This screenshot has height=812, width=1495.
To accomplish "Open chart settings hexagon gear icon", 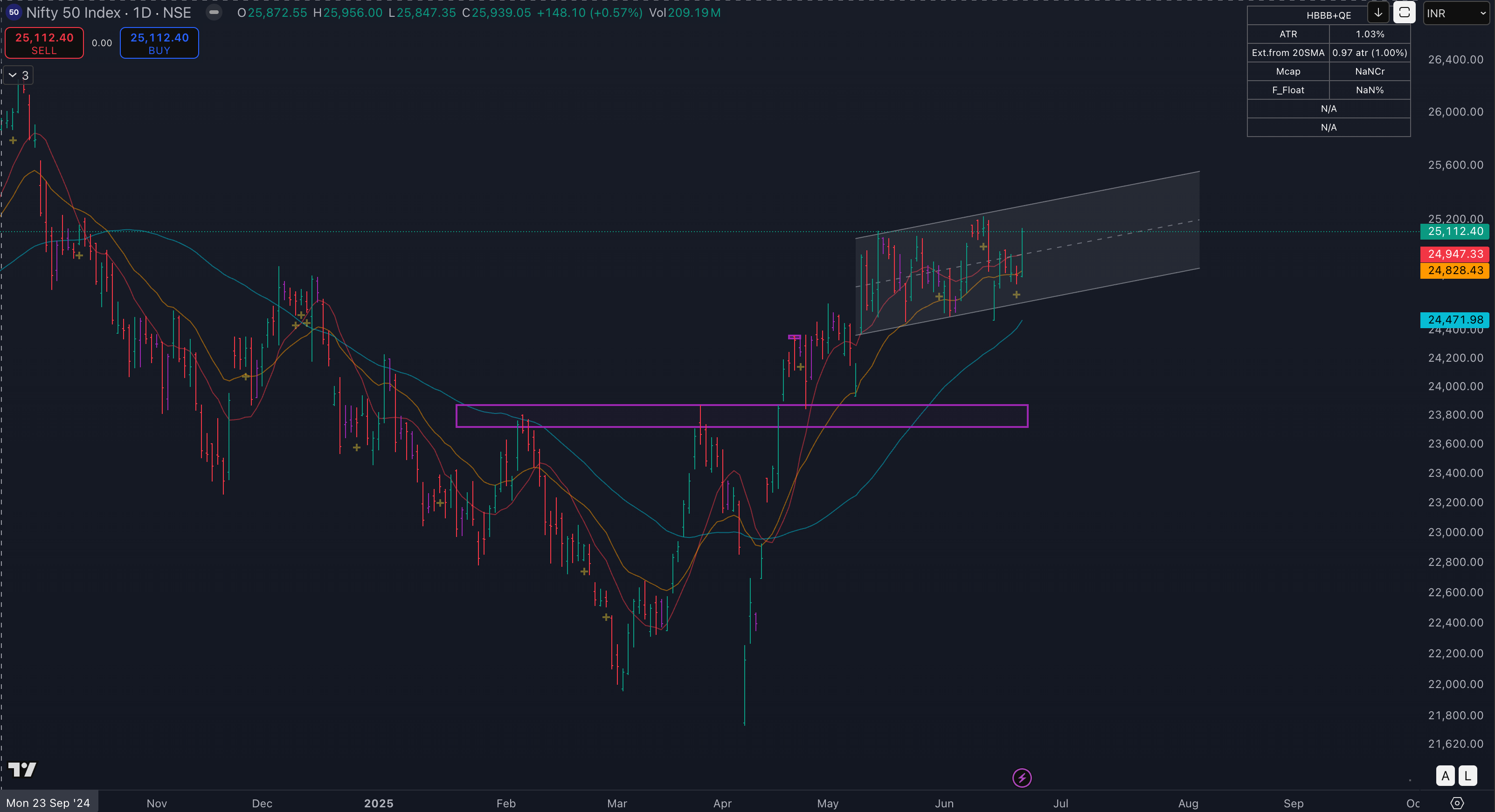I will (1457, 803).
